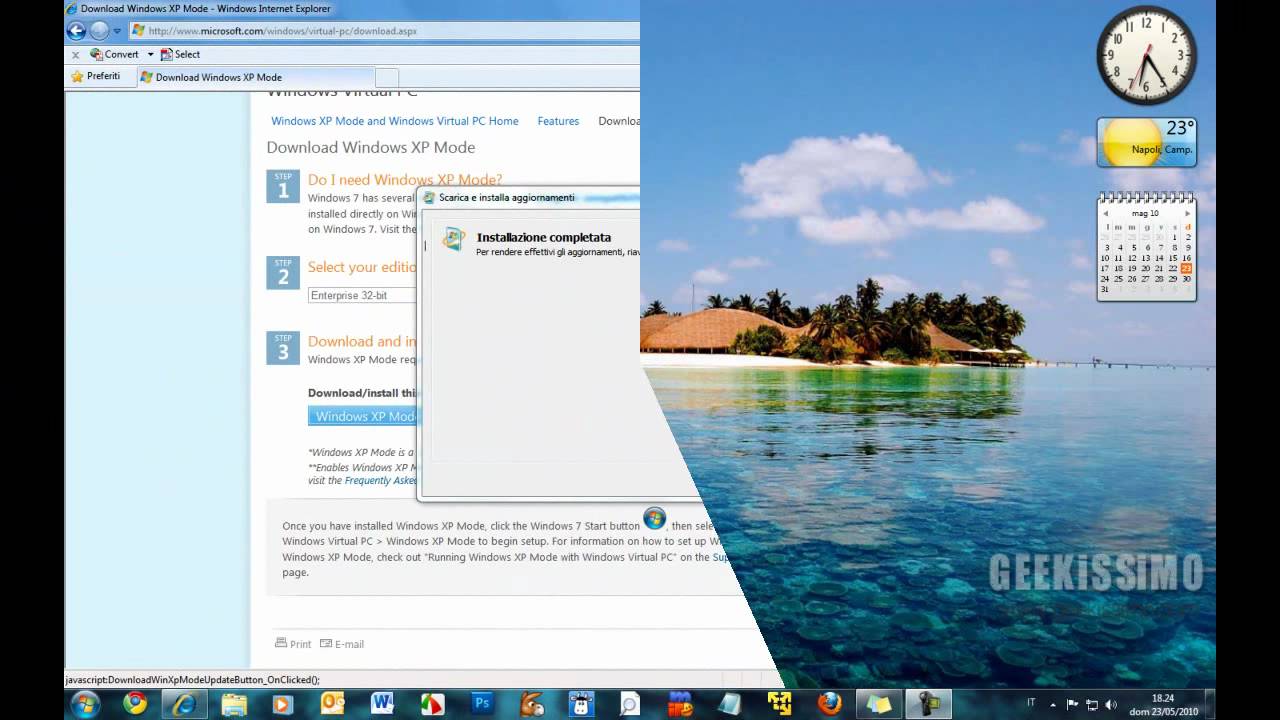Open Windows Media Player from taskbar
This screenshot has width=1280, height=720.
[283, 704]
